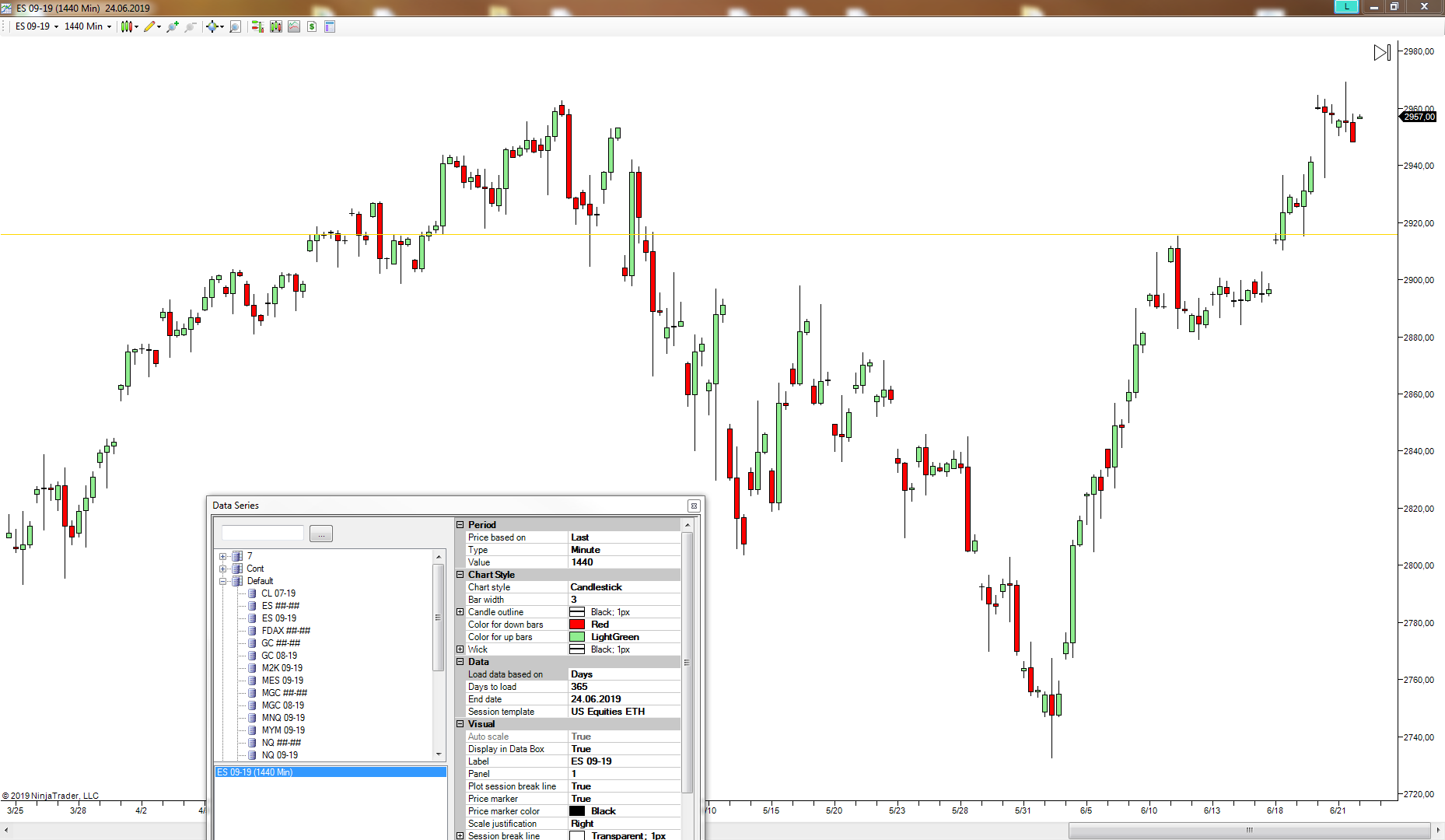Open the Indicators toolbar icon
Screen dimensions: 1445x840
[x=294, y=26]
